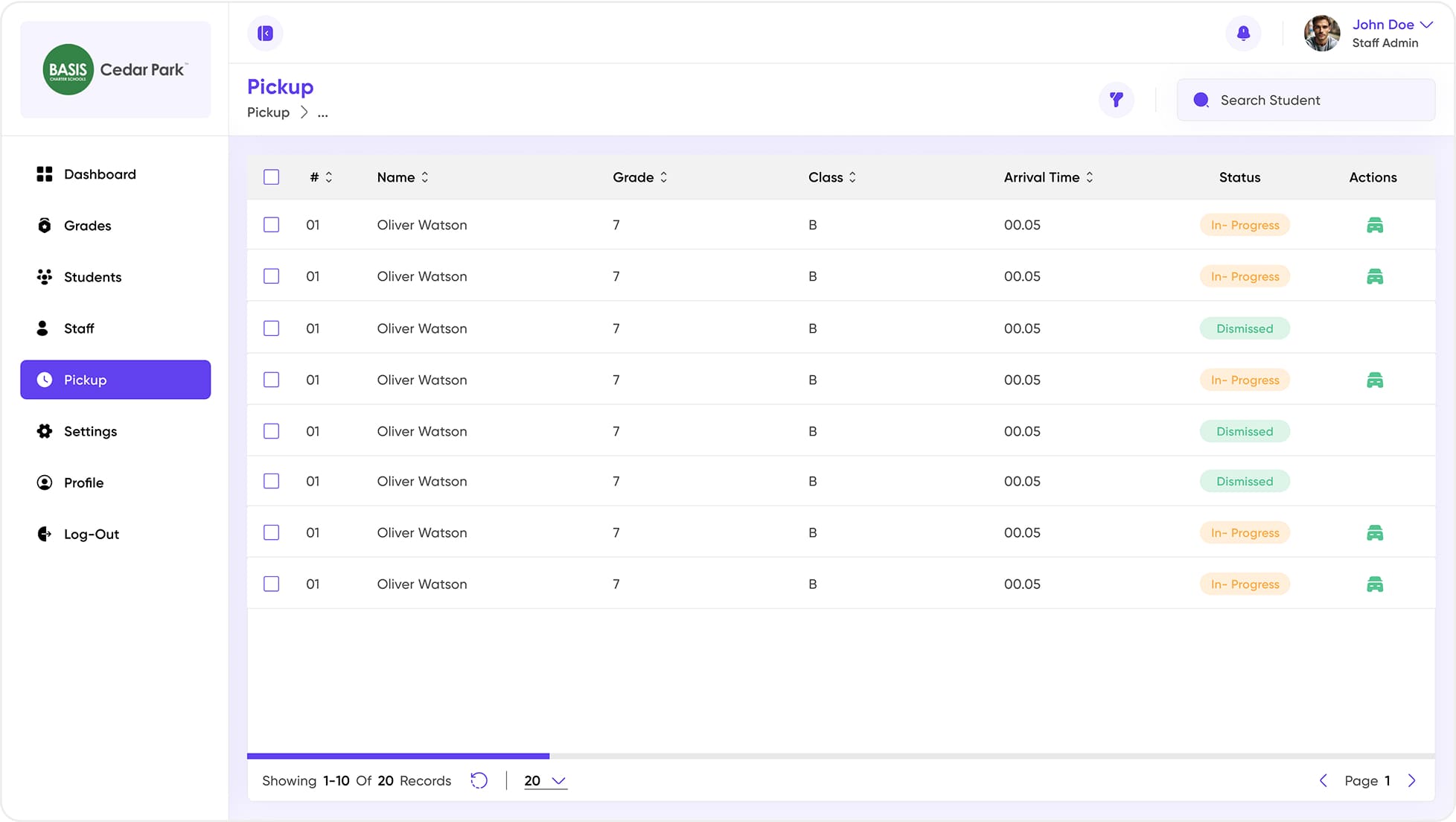Open the notifications bell

coord(1243,34)
